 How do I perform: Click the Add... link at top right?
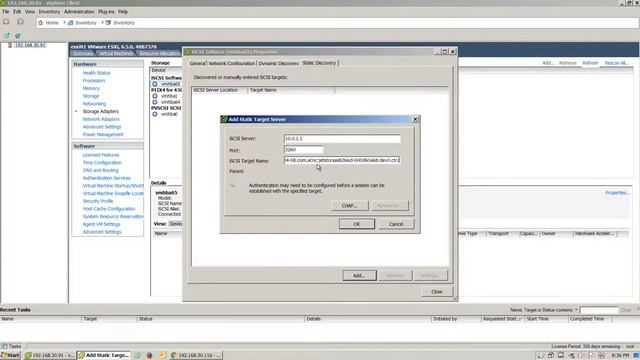pos(548,63)
